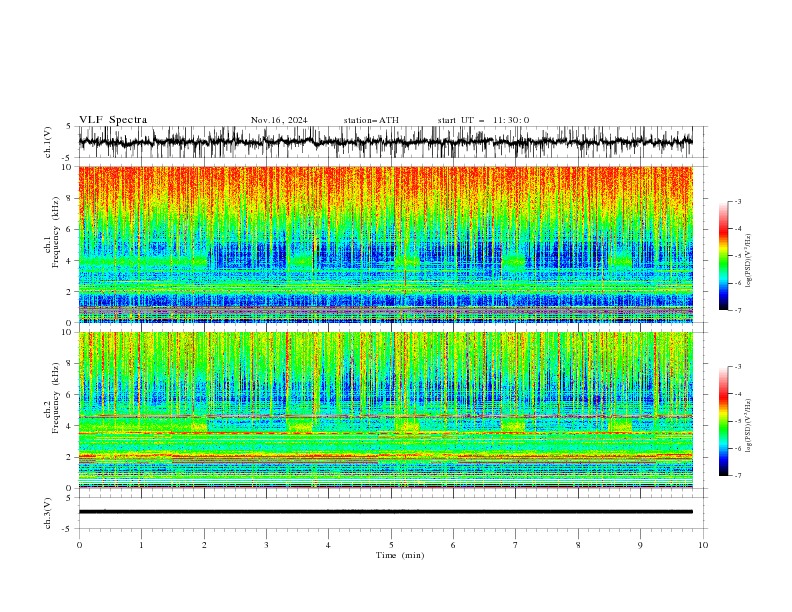The width and height of the screenshot is (792, 612).
Task: Click the ch.2 log(PSD) color bar title
Action: 749,425
